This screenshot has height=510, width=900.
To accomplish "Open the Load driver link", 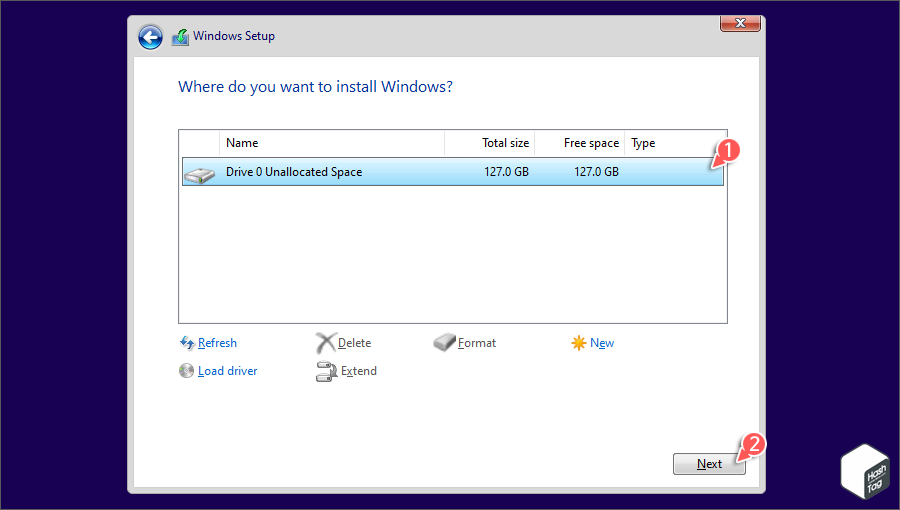I will pos(227,371).
